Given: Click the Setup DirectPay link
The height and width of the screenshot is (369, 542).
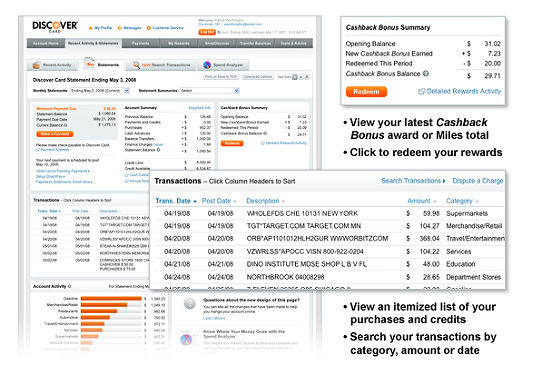Looking at the screenshot, I should [50, 177].
